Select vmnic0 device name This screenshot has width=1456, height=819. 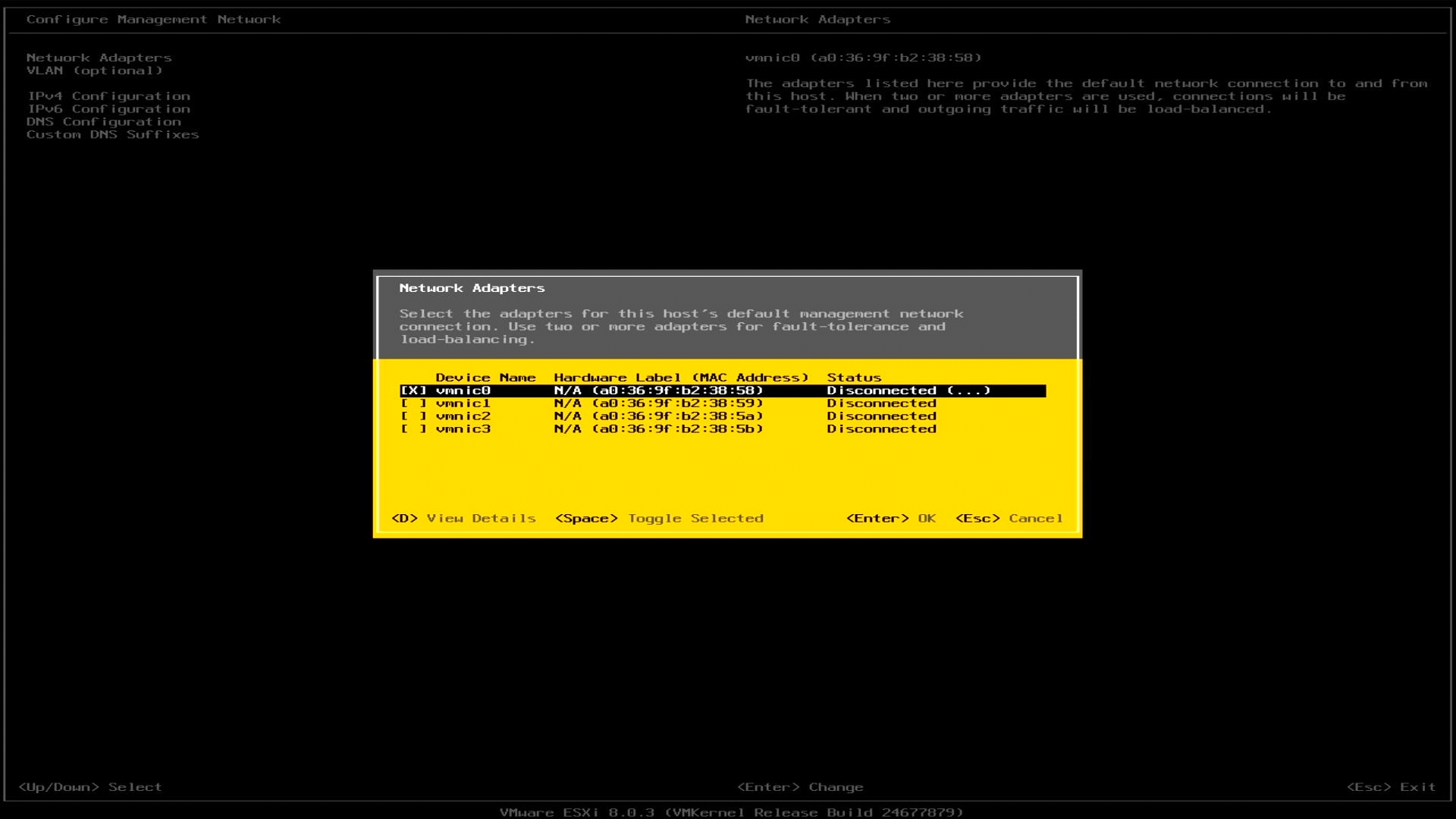[463, 391]
